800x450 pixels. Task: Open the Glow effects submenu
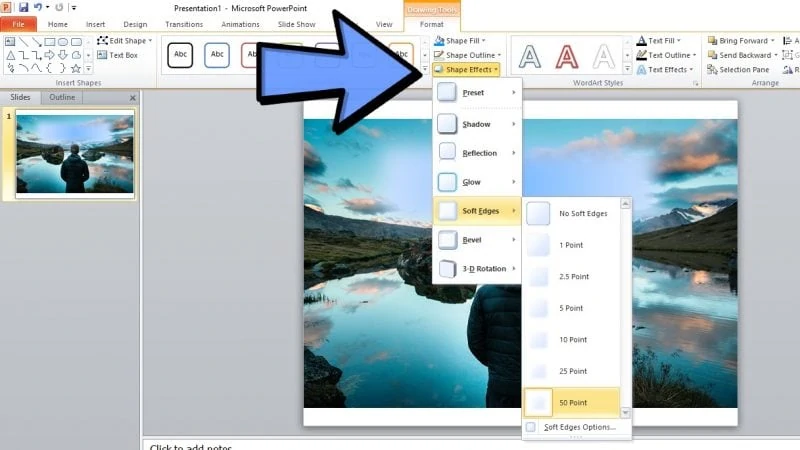coord(477,182)
